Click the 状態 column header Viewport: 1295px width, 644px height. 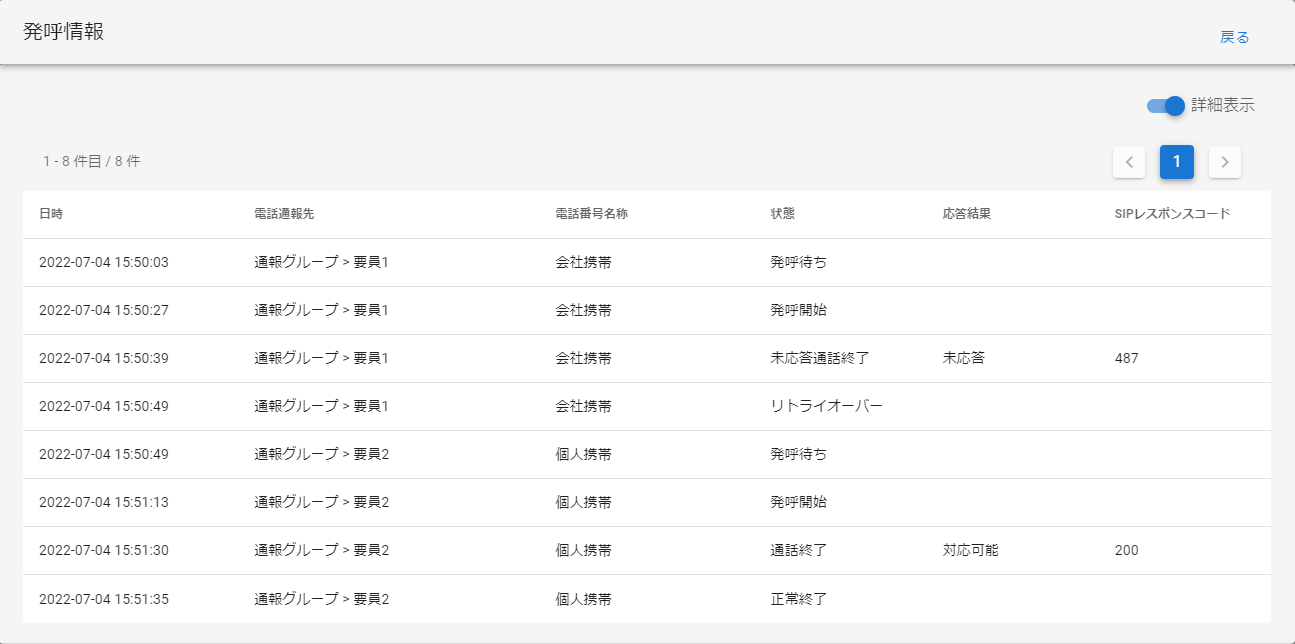coord(783,214)
